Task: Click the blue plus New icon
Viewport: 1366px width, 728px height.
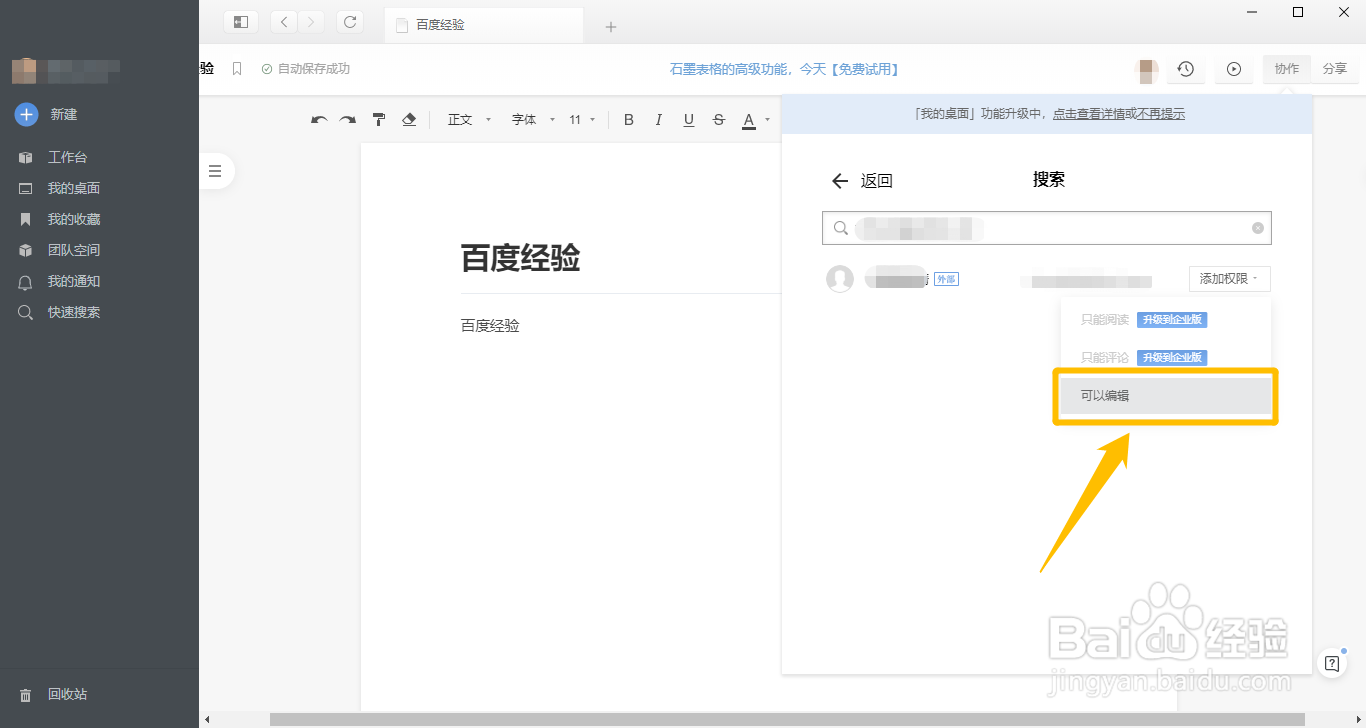Action: tap(26, 114)
